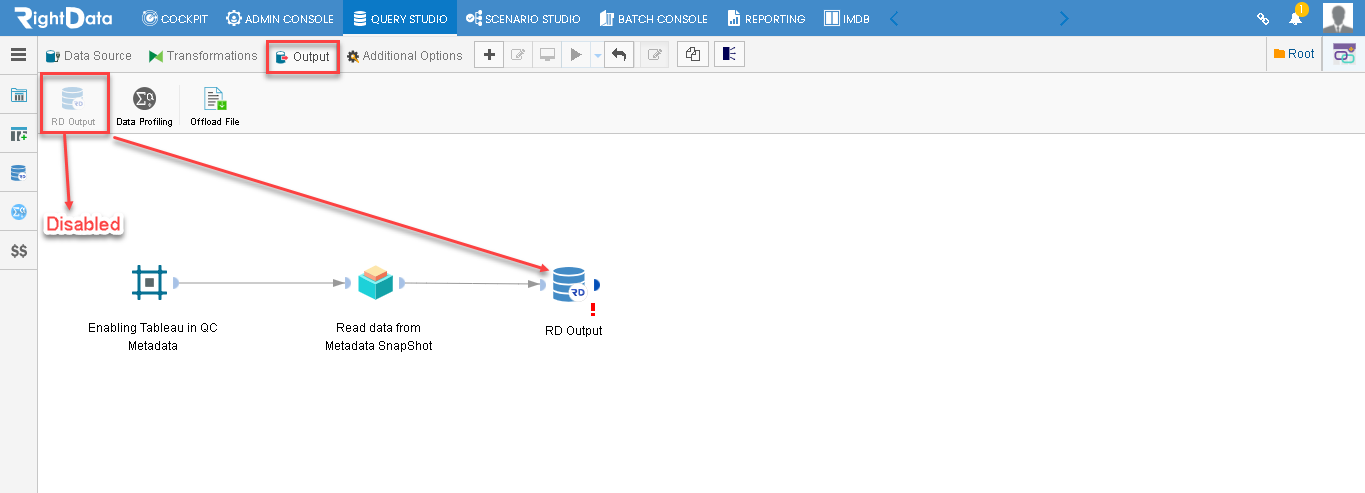
Task: Click the run play button
Action: click(576, 55)
